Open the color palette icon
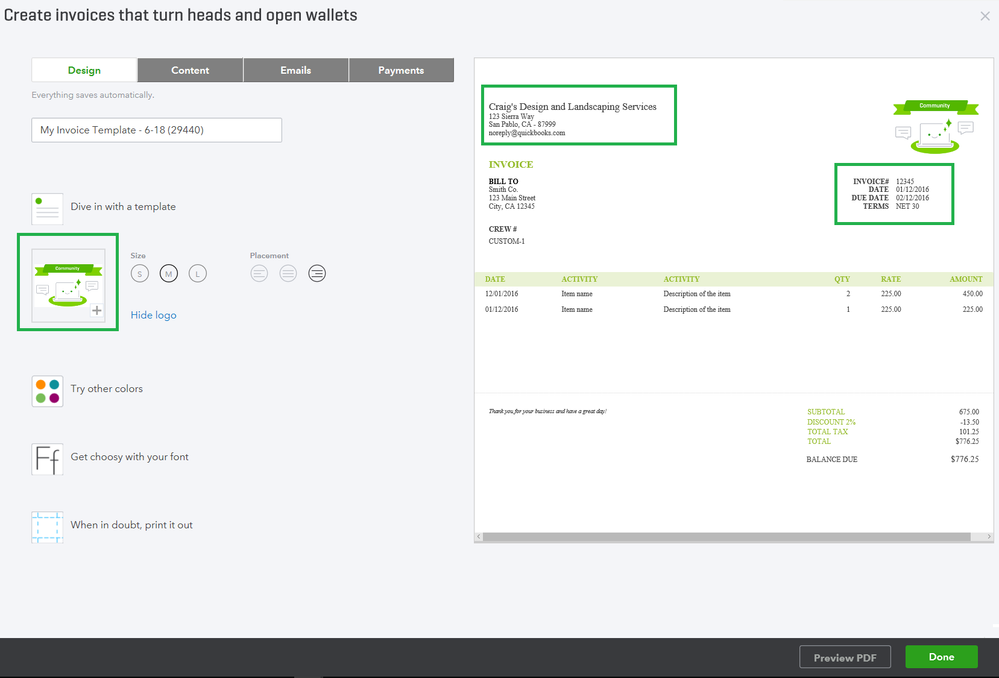The height and width of the screenshot is (678, 999). (47, 390)
